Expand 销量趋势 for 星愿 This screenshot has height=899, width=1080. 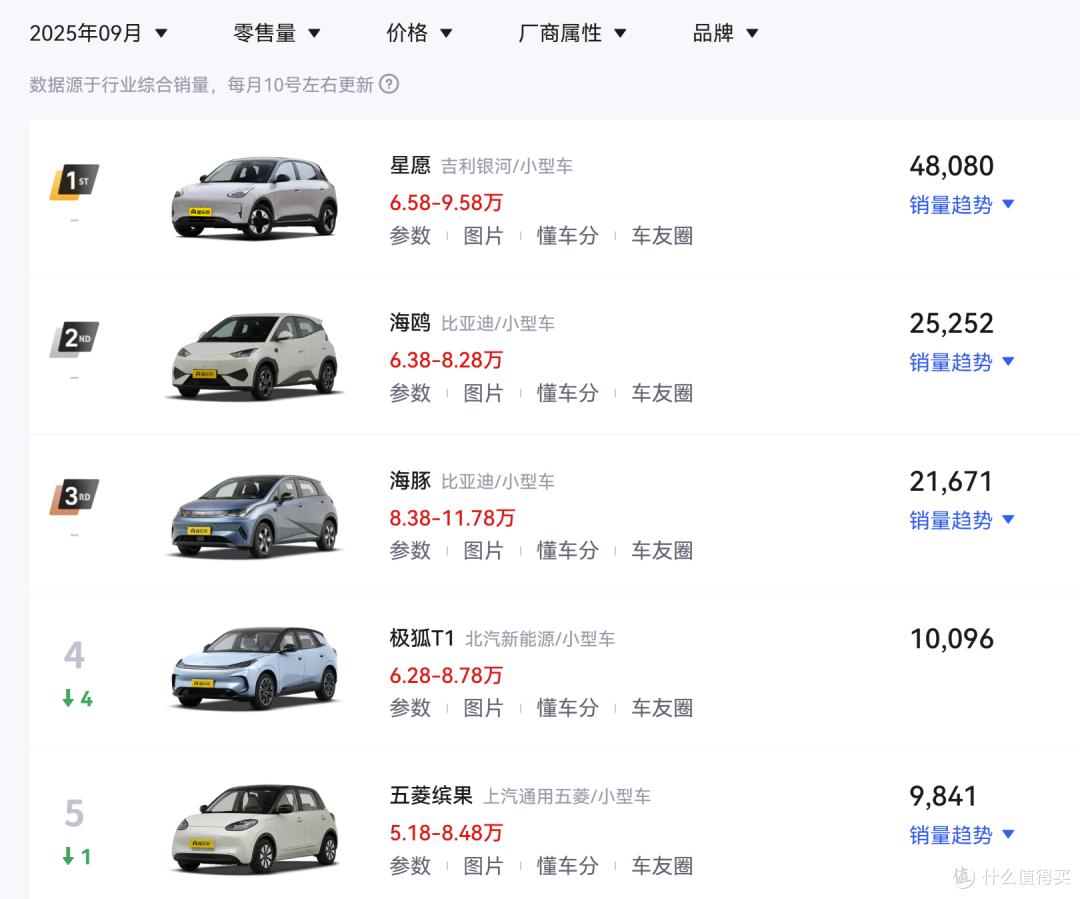click(962, 205)
